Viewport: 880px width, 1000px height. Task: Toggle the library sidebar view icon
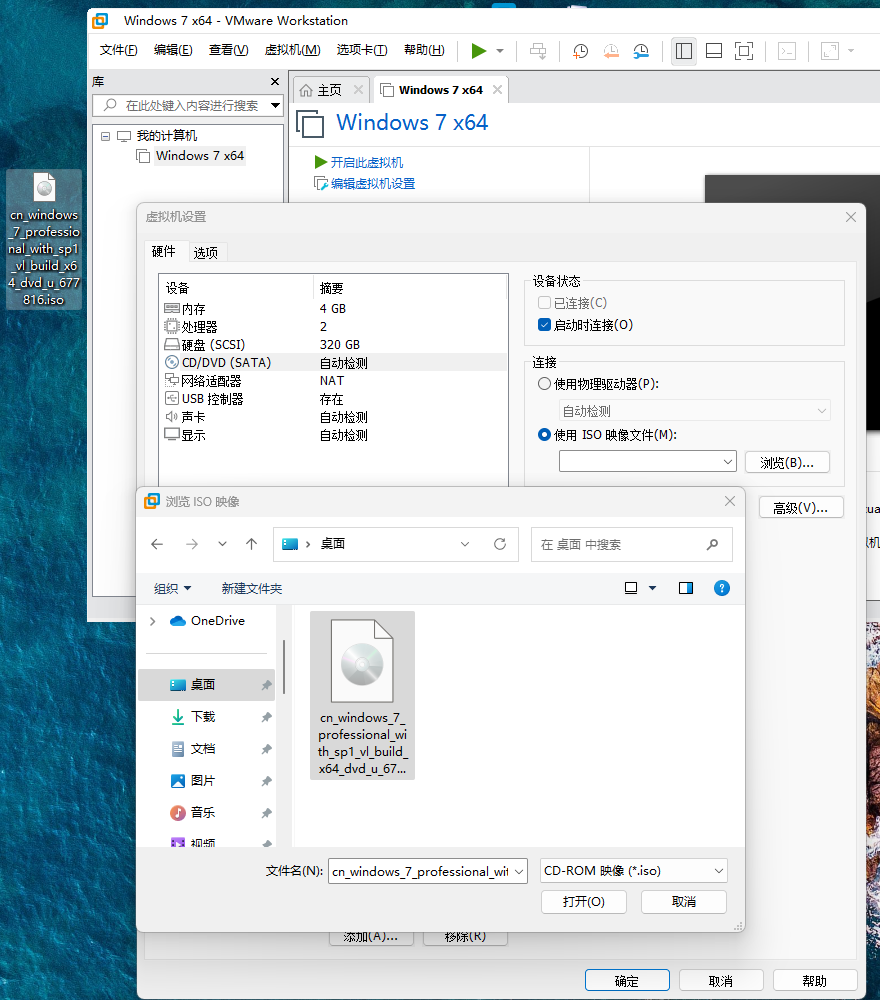(684, 51)
